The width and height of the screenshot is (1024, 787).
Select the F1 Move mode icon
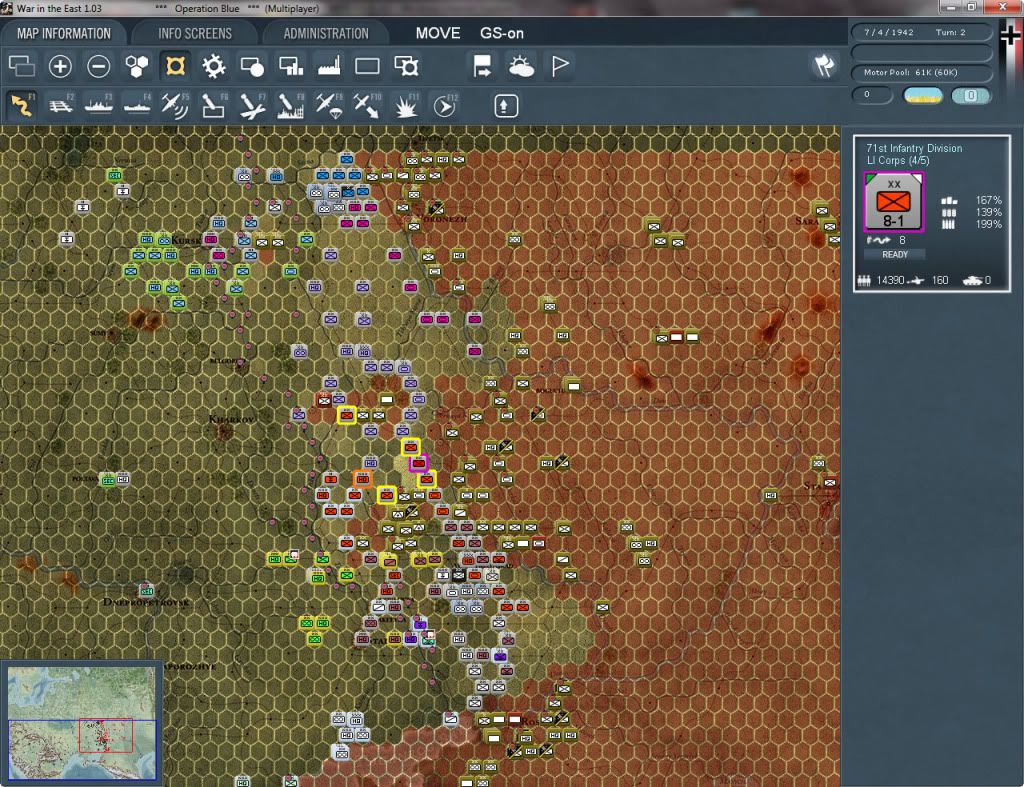point(22,106)
